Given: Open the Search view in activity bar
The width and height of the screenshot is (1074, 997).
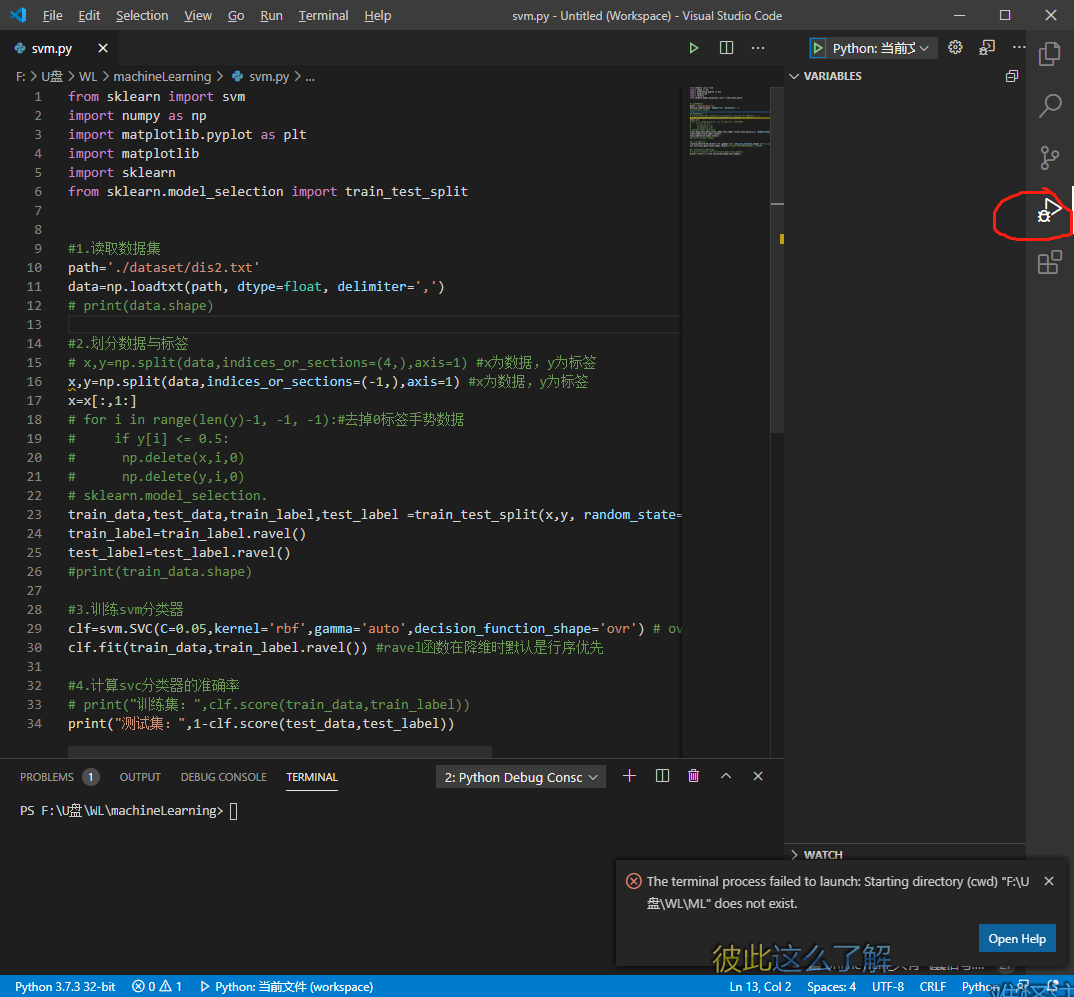Looking at the screenshot, I should point(1049,106).
